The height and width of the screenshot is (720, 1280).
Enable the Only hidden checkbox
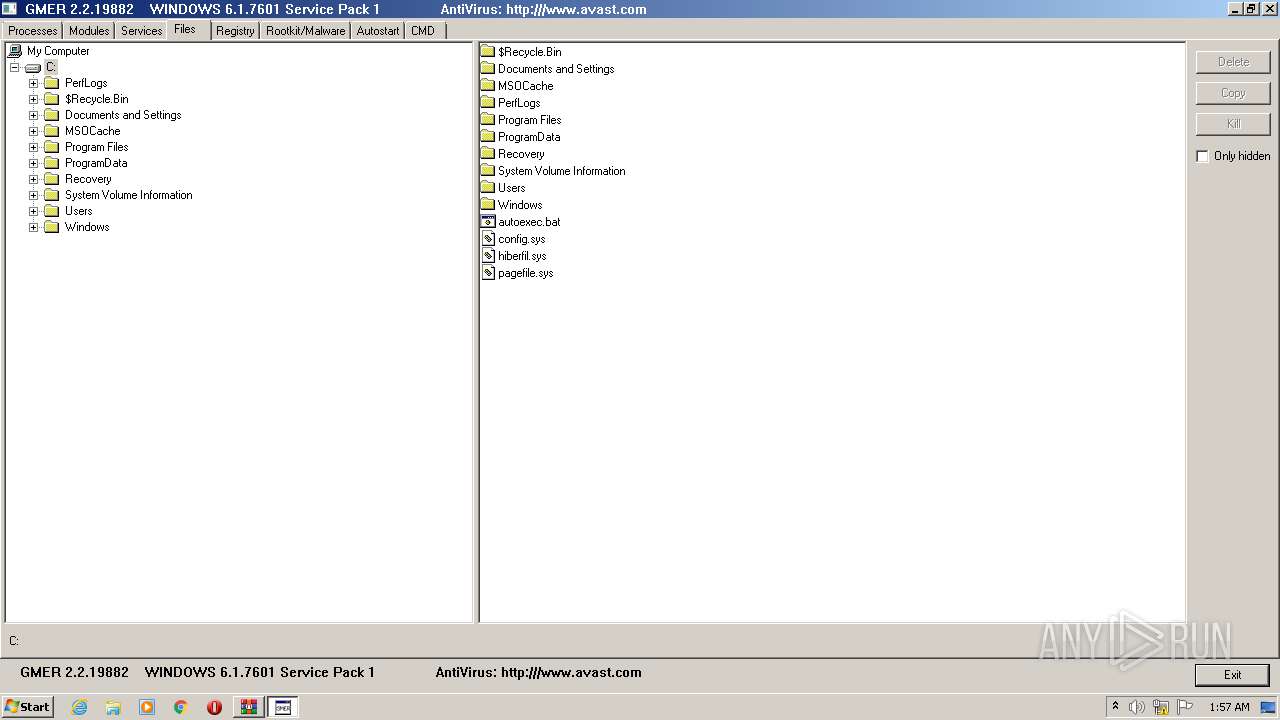(x=1203, y=156)
